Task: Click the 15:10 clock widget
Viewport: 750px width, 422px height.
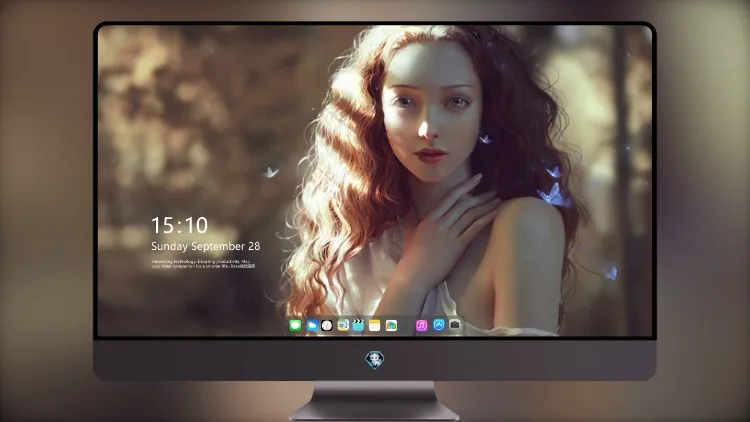Action: [179, 225]
